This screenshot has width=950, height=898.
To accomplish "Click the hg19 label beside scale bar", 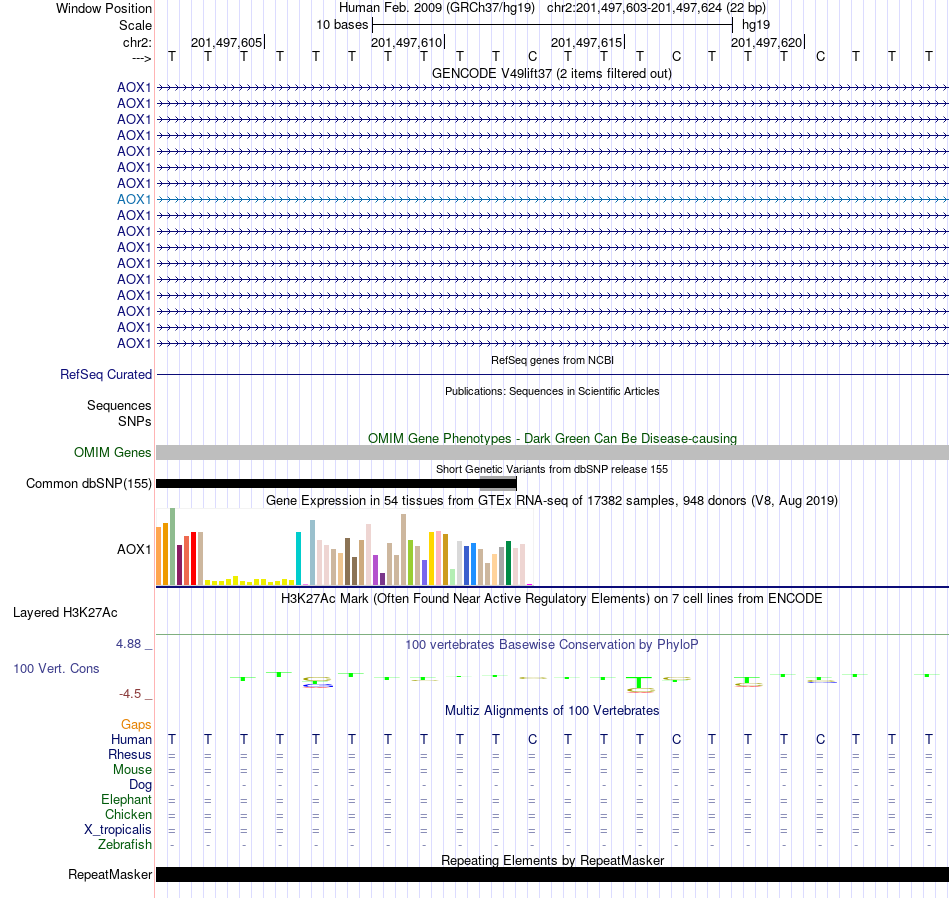I will pos(756,25).
